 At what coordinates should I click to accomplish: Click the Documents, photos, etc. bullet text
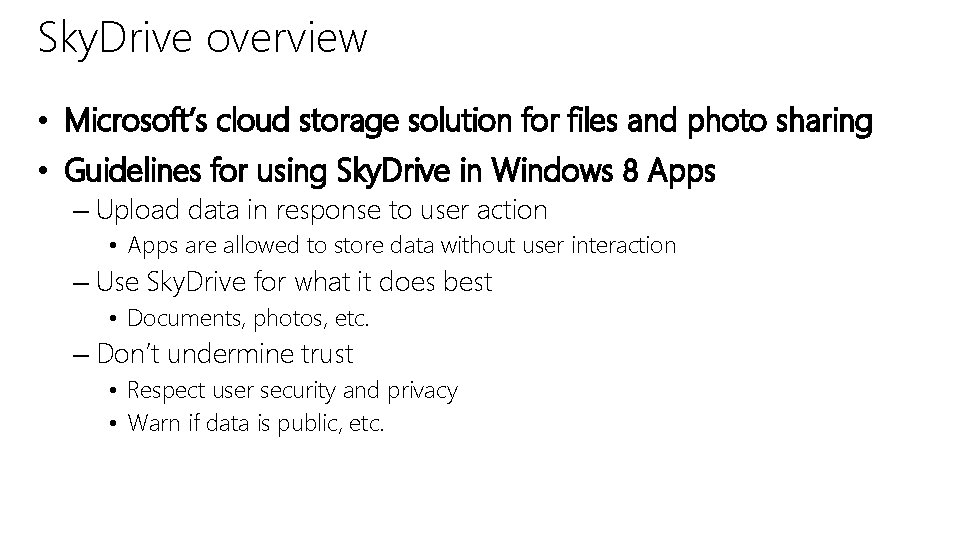point(248,318)
